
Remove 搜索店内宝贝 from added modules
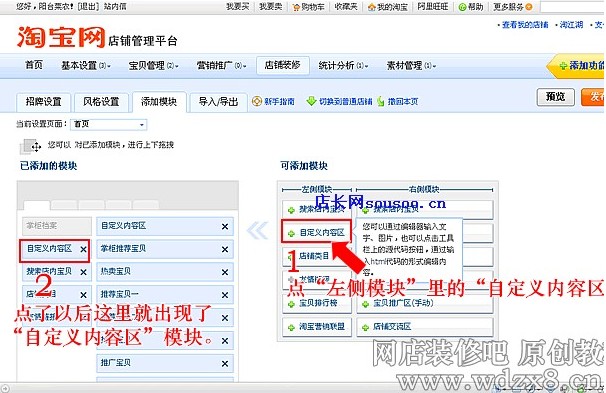coord(83,272)
